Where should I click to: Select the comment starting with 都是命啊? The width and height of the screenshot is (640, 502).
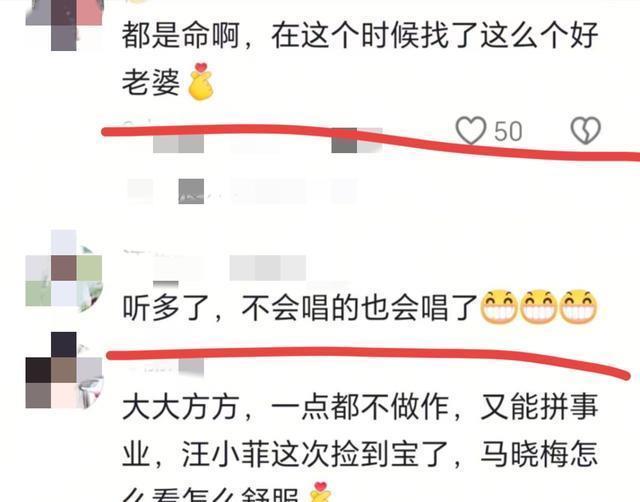click(x=360, y=59)
